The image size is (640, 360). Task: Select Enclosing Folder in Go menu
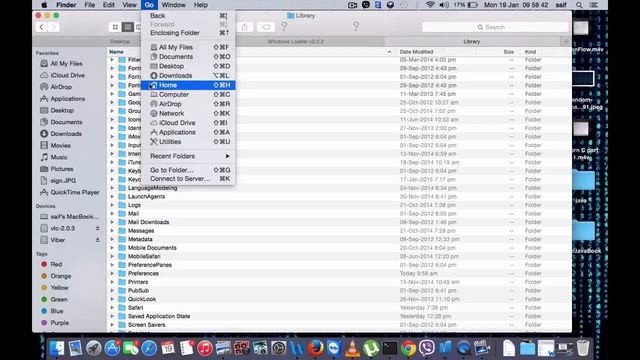(188, 33)
